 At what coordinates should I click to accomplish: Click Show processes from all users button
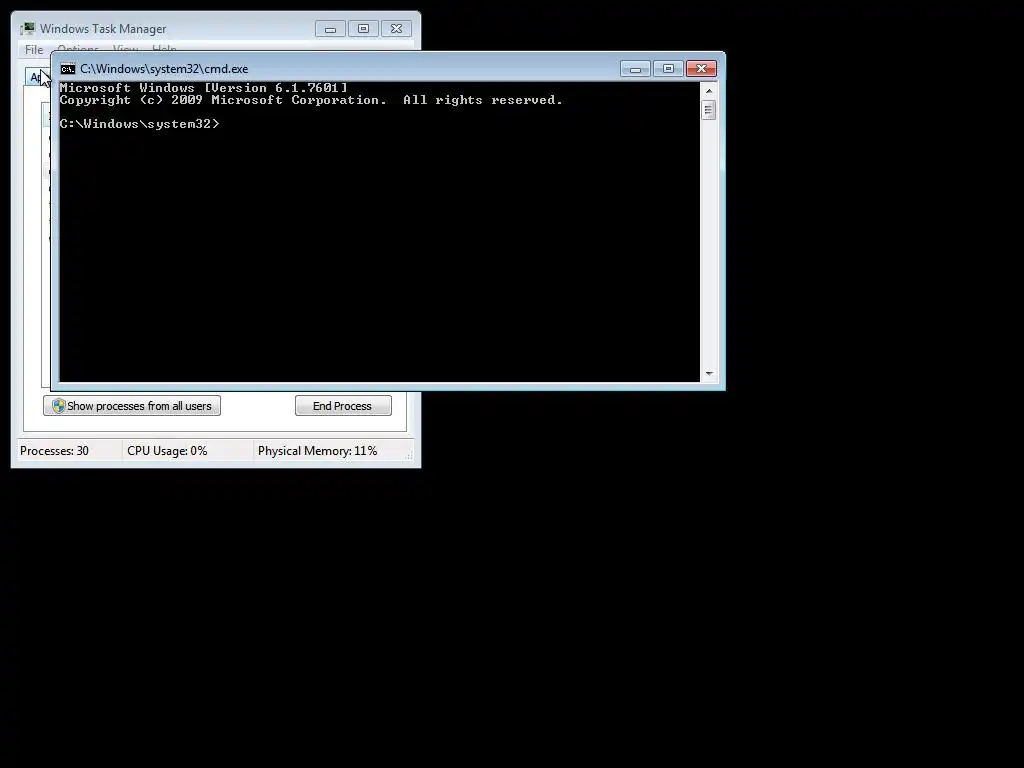tap(132, 406)
